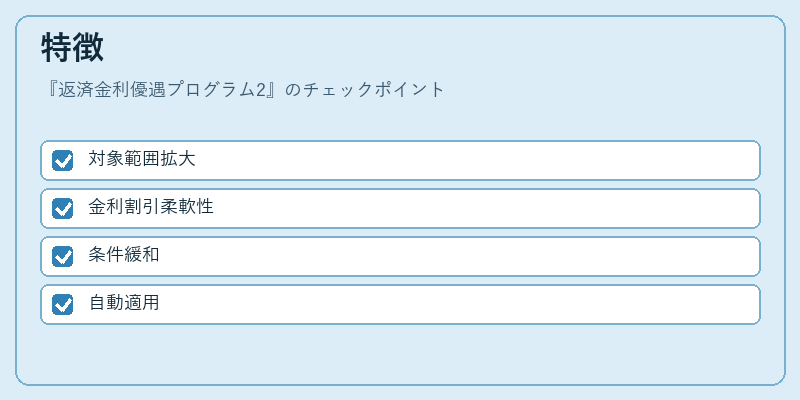Click the のチェックポイント subtitle text
This screenshot has width=800, height=400.
tap(365, 90)
